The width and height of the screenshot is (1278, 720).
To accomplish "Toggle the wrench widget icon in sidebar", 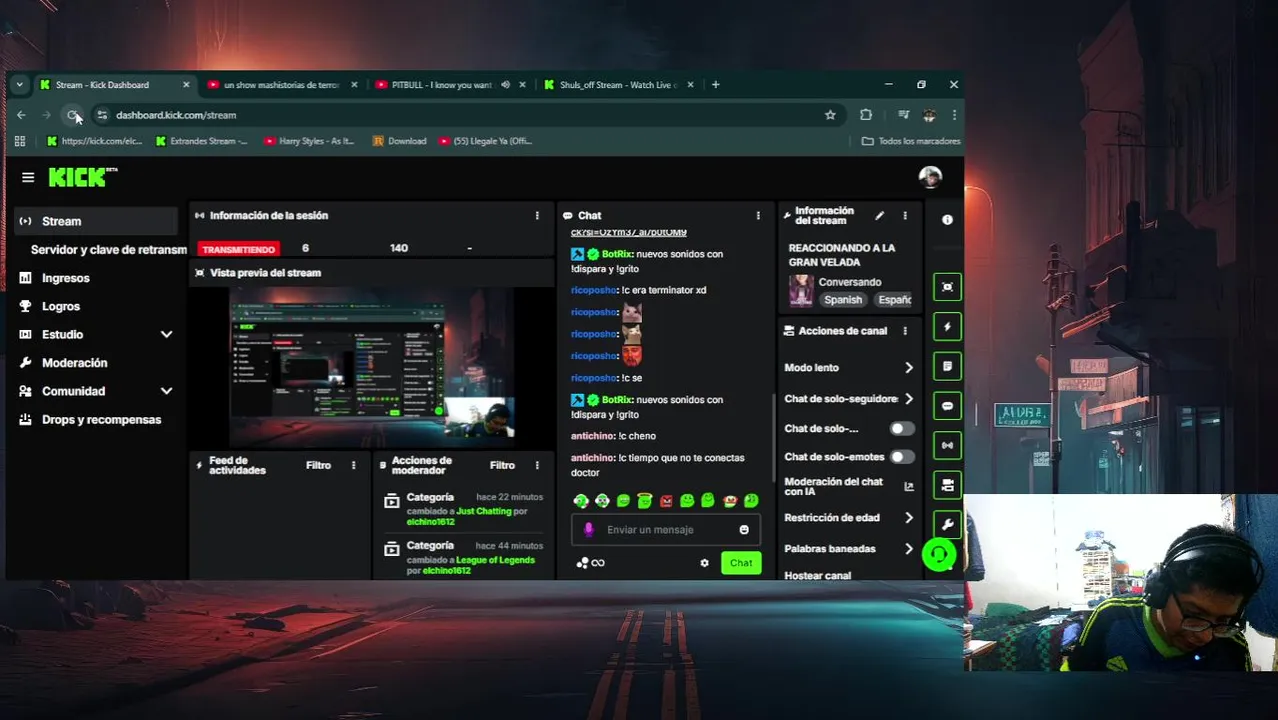I will [947, 524].
